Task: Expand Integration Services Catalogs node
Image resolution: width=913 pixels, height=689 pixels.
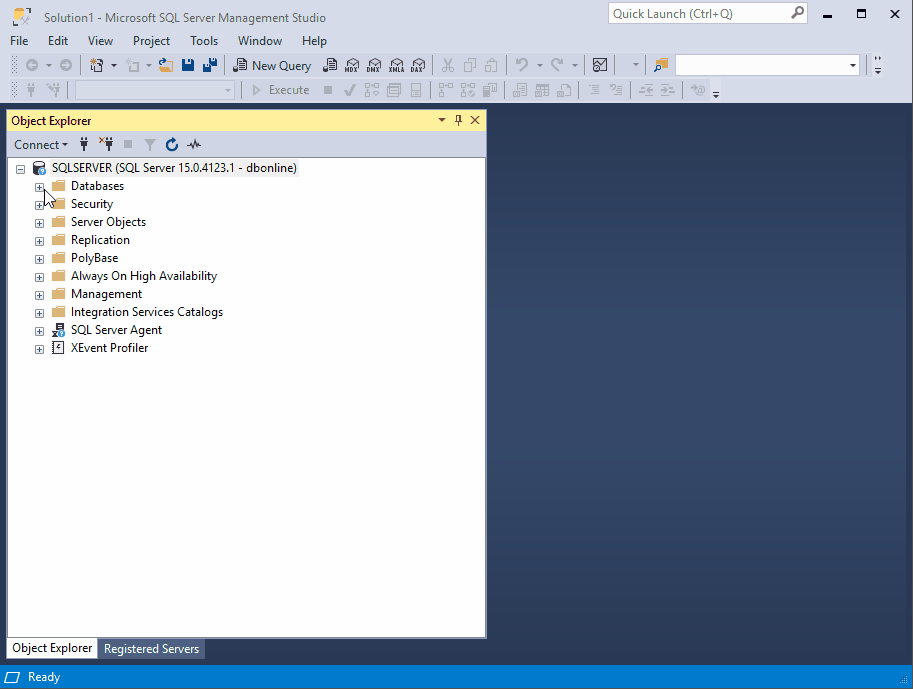Action: [x=39, y=314]
